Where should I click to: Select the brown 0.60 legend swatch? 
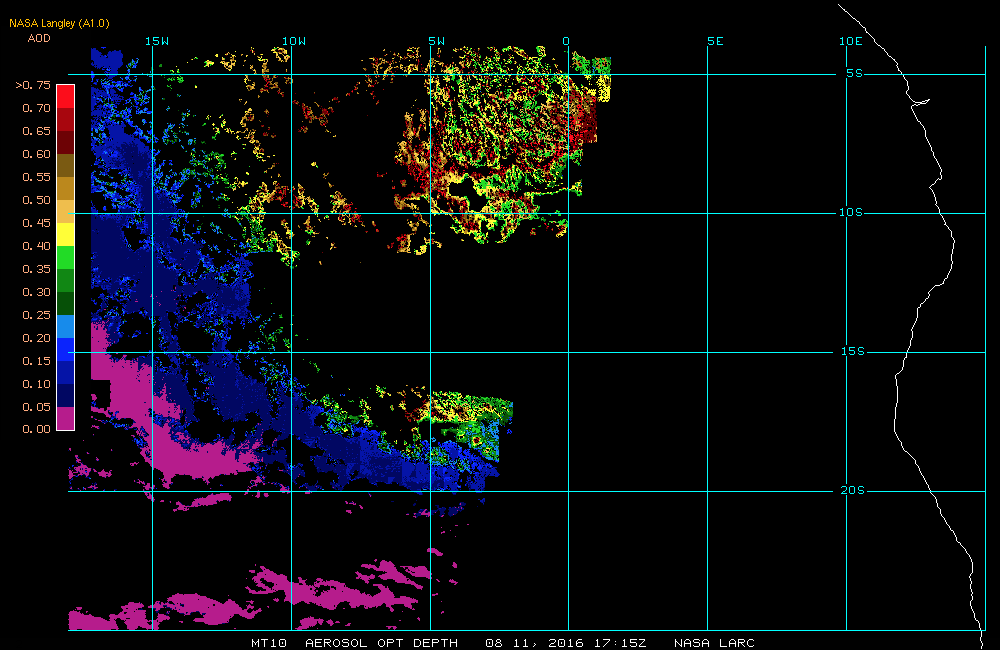[x=66, y=165]
